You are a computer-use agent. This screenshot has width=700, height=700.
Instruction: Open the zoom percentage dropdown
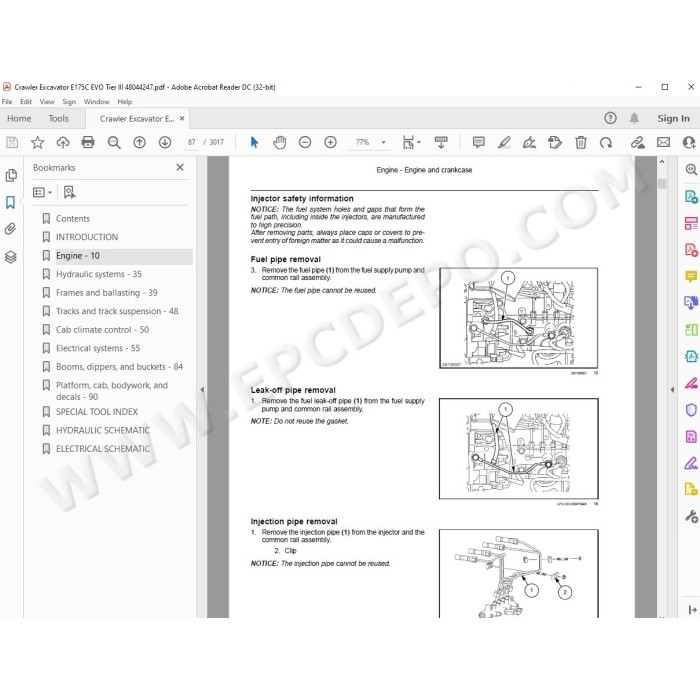[x=383, y=142]
